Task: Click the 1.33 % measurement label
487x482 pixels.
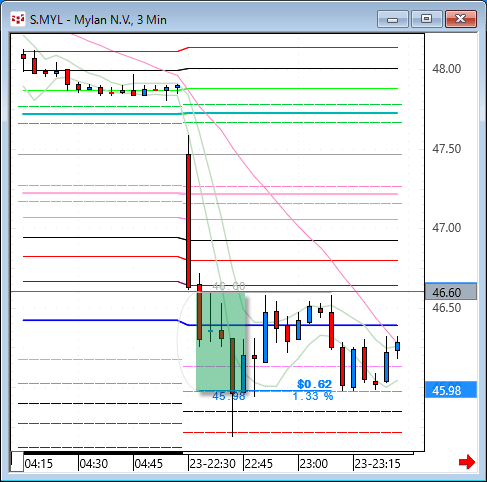Action: [x=313, y=396]
